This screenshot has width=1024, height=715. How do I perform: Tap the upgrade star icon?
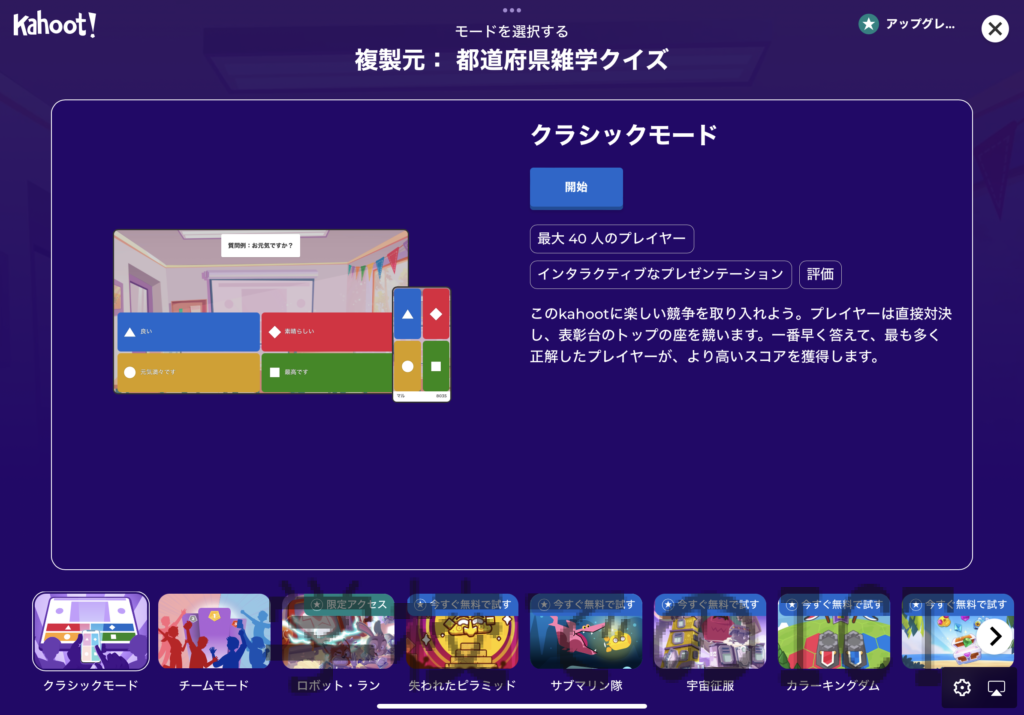pyautogui.click(x=869, y=24)
